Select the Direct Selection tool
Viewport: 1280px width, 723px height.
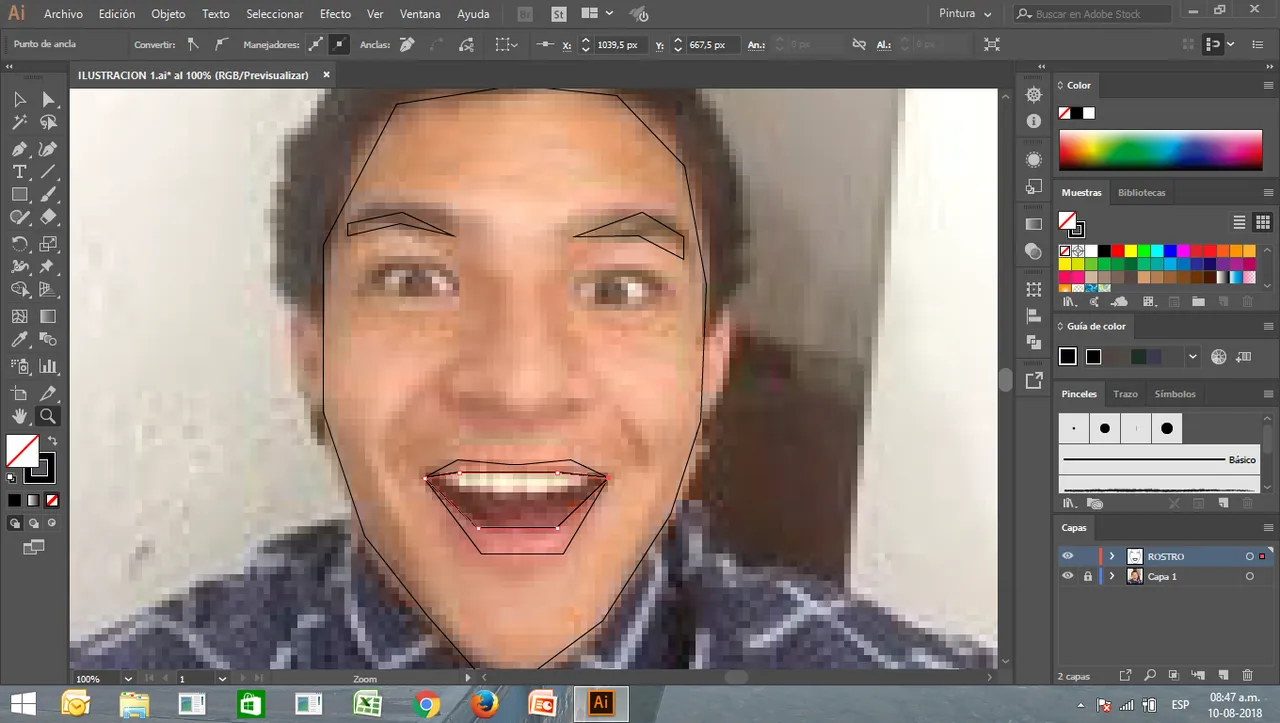[x=48, y=99]
